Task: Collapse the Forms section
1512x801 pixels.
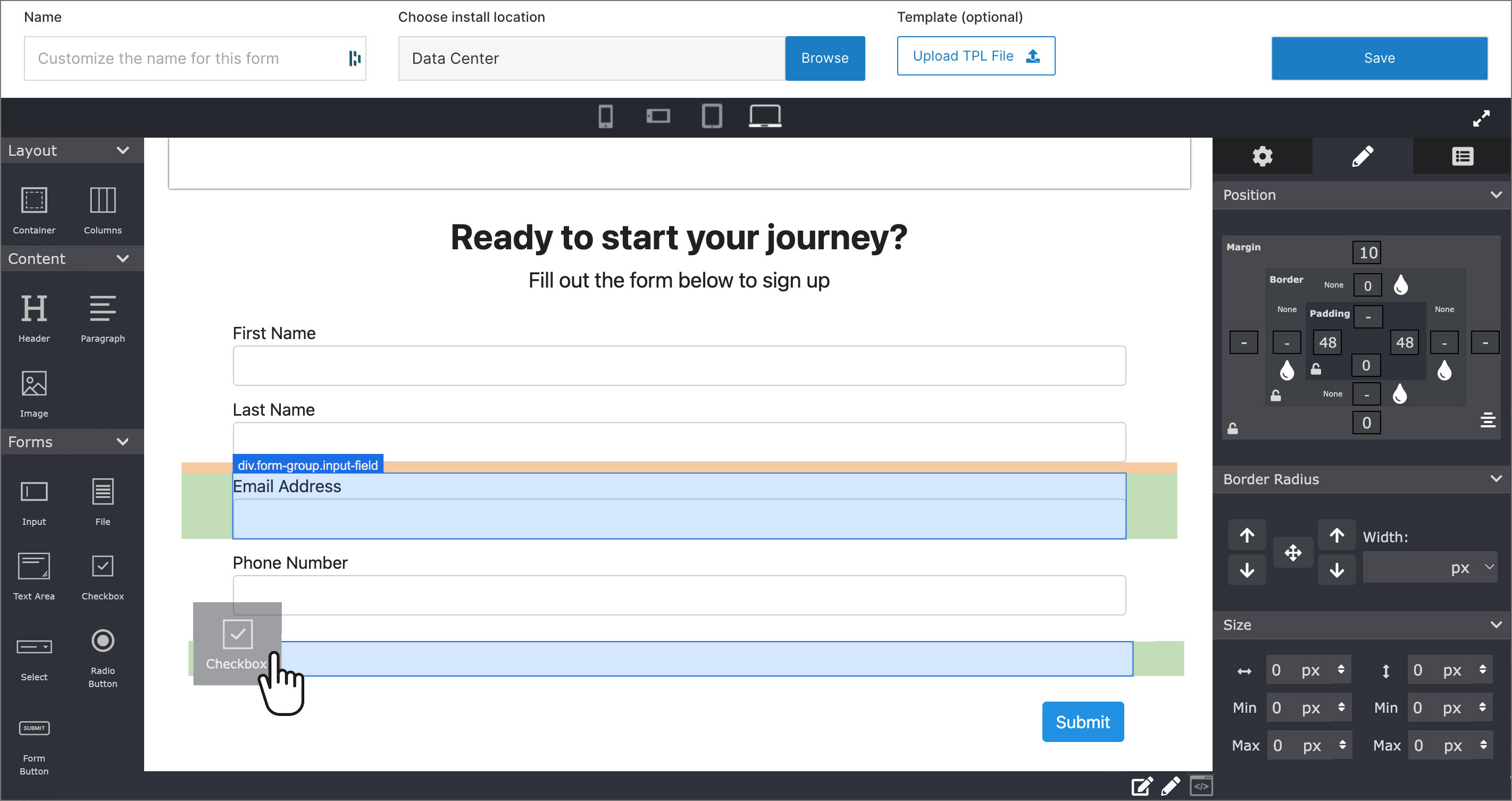Action: (x=123, y=441)
